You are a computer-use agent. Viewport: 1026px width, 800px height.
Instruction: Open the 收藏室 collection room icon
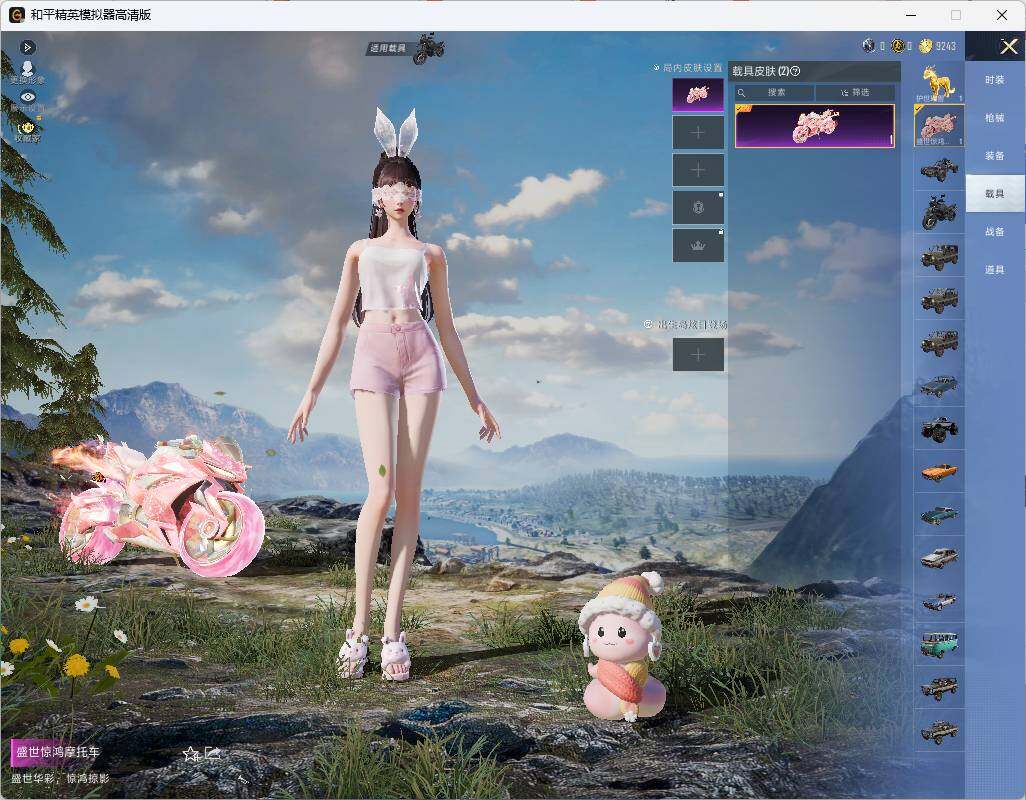(x=27, y=131)
